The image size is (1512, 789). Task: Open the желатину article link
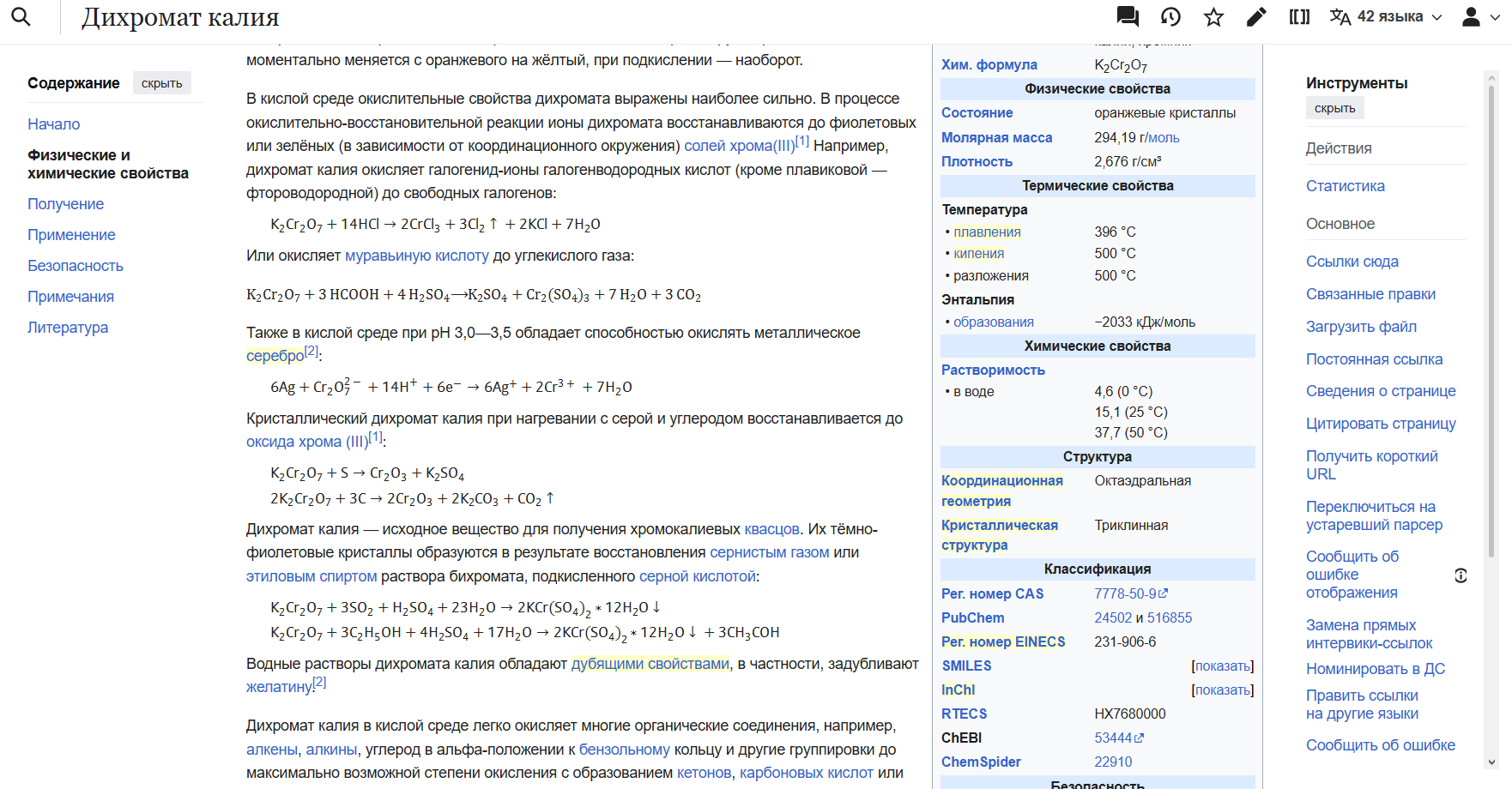pos(279,687)
